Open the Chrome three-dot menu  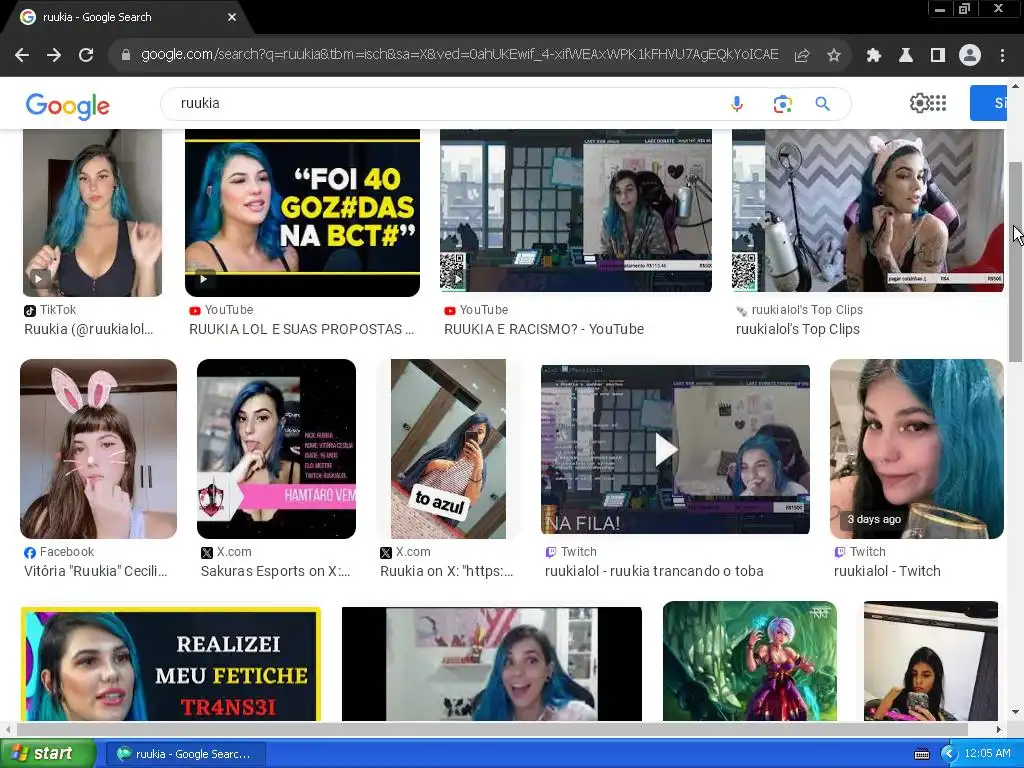1002,56
